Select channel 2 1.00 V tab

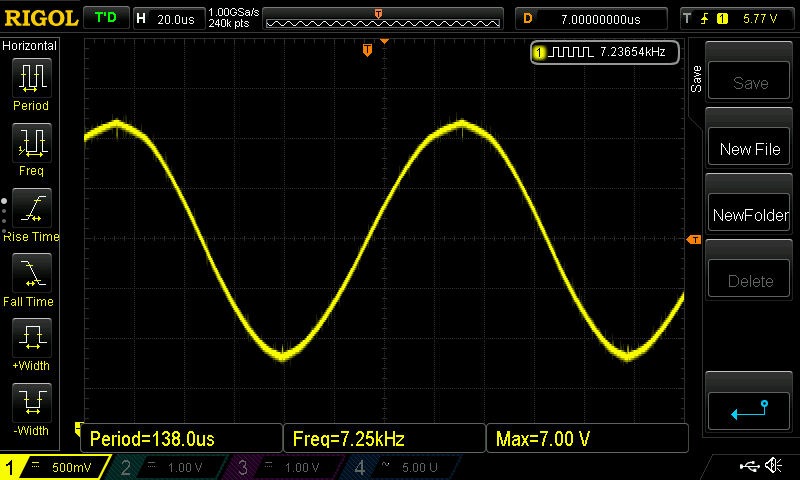tap(168, 467)
